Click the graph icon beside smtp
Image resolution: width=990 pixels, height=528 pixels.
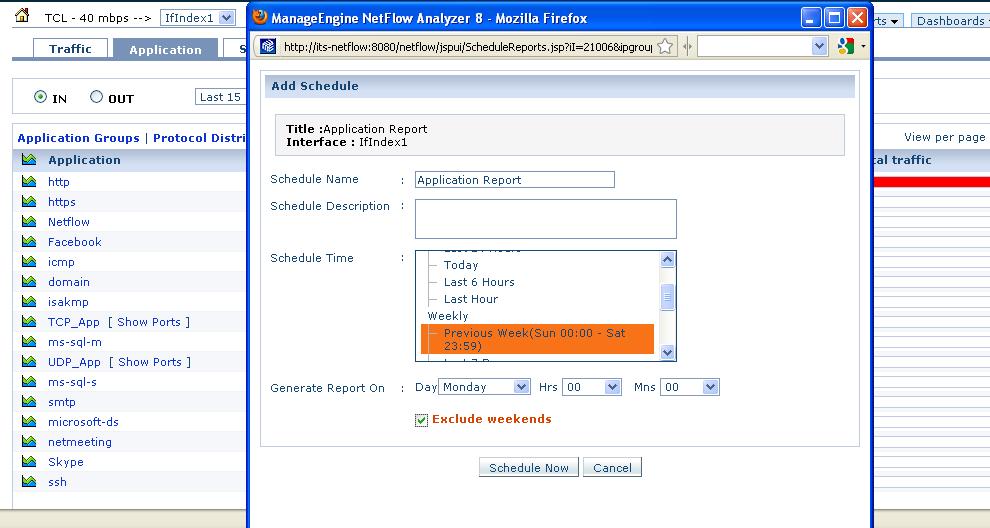(29, 402)
